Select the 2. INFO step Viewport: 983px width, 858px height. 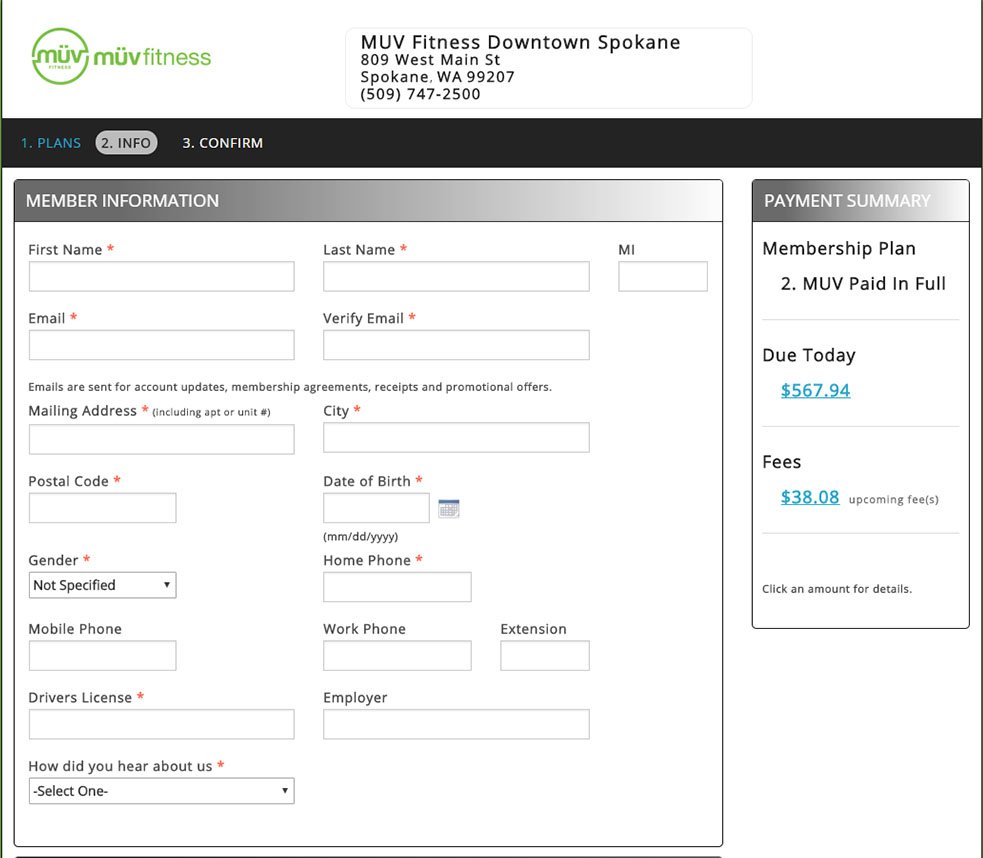click(126, 143)
